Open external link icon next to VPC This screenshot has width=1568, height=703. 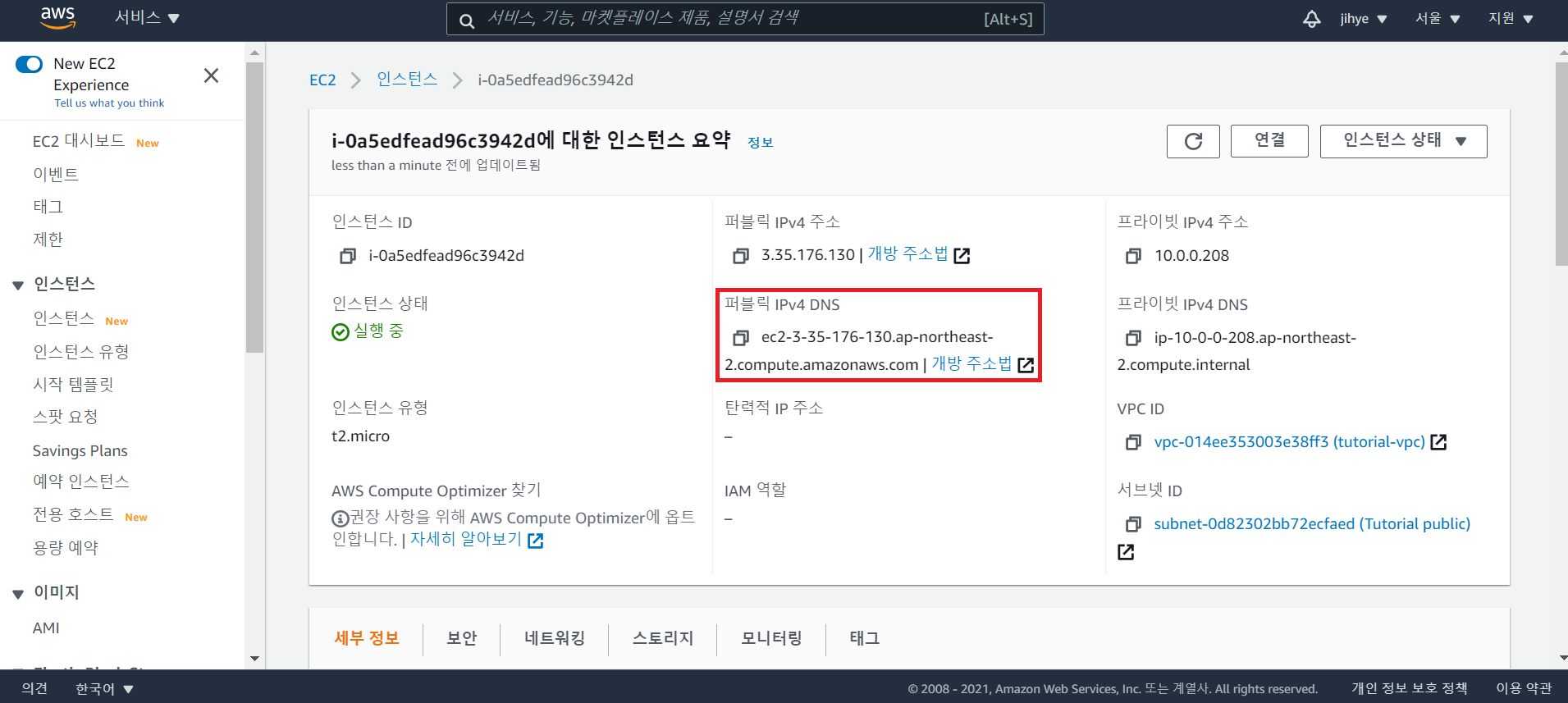(1438, 442)
